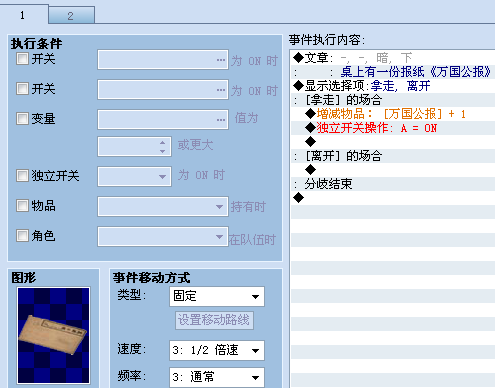Select the empty diamond line under [离开] 的场合

[x=393, y=170]
